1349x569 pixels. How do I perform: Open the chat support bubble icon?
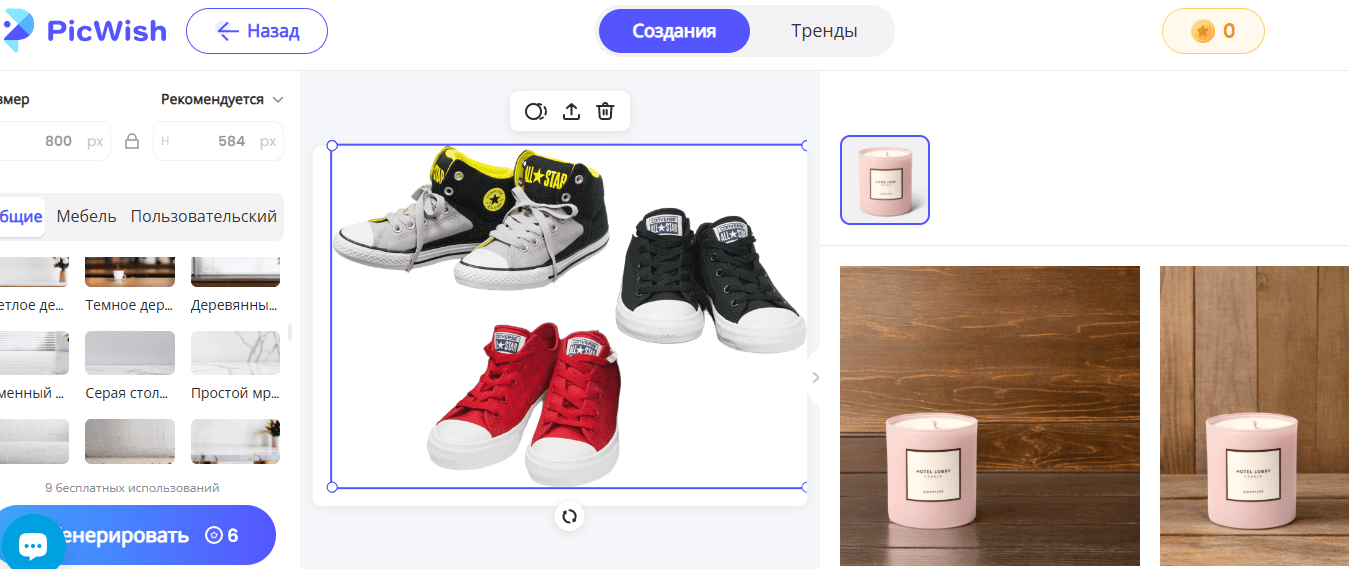pyautogui.click(x=33, y=545)
